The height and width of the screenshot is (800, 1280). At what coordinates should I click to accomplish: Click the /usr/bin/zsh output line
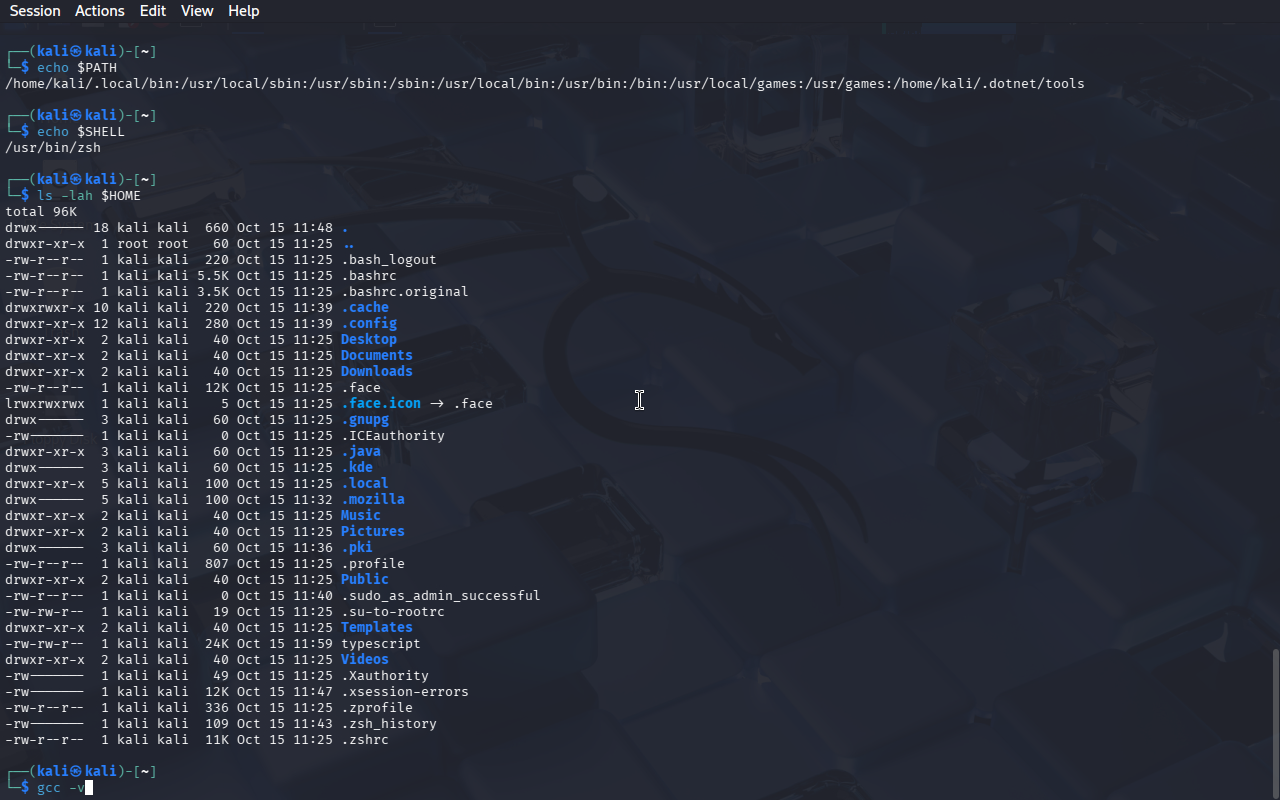click(x=53, y=148)
